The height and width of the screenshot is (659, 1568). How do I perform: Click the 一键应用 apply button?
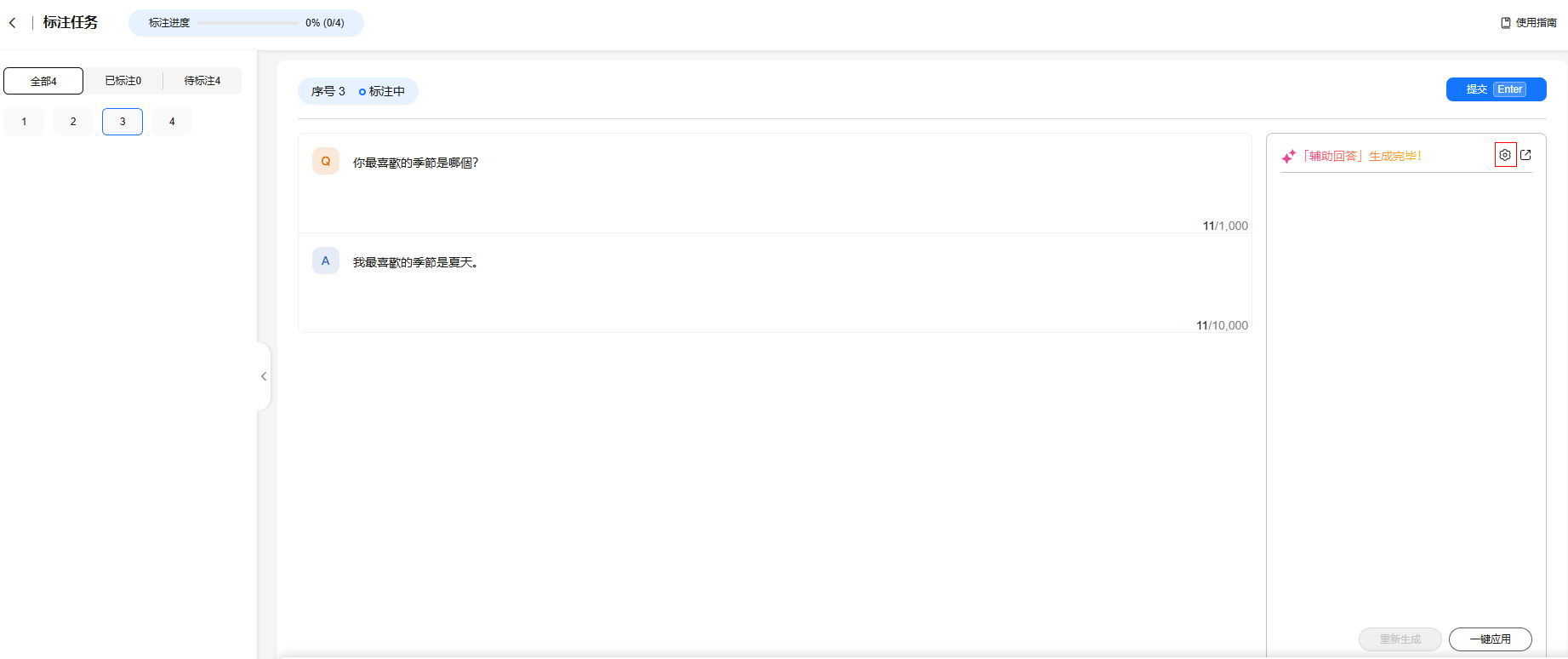[x=1490, y=639]
